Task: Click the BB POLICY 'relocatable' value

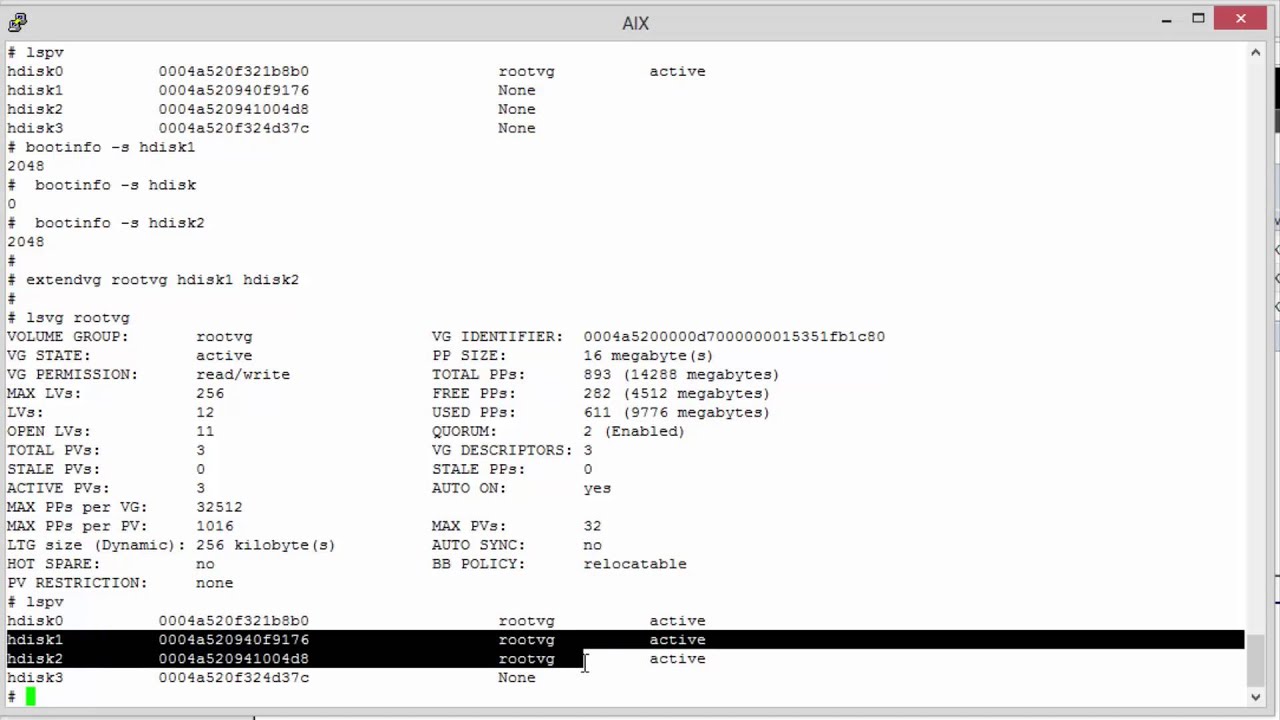Action: pyautogui.click(x=635, y=564)
